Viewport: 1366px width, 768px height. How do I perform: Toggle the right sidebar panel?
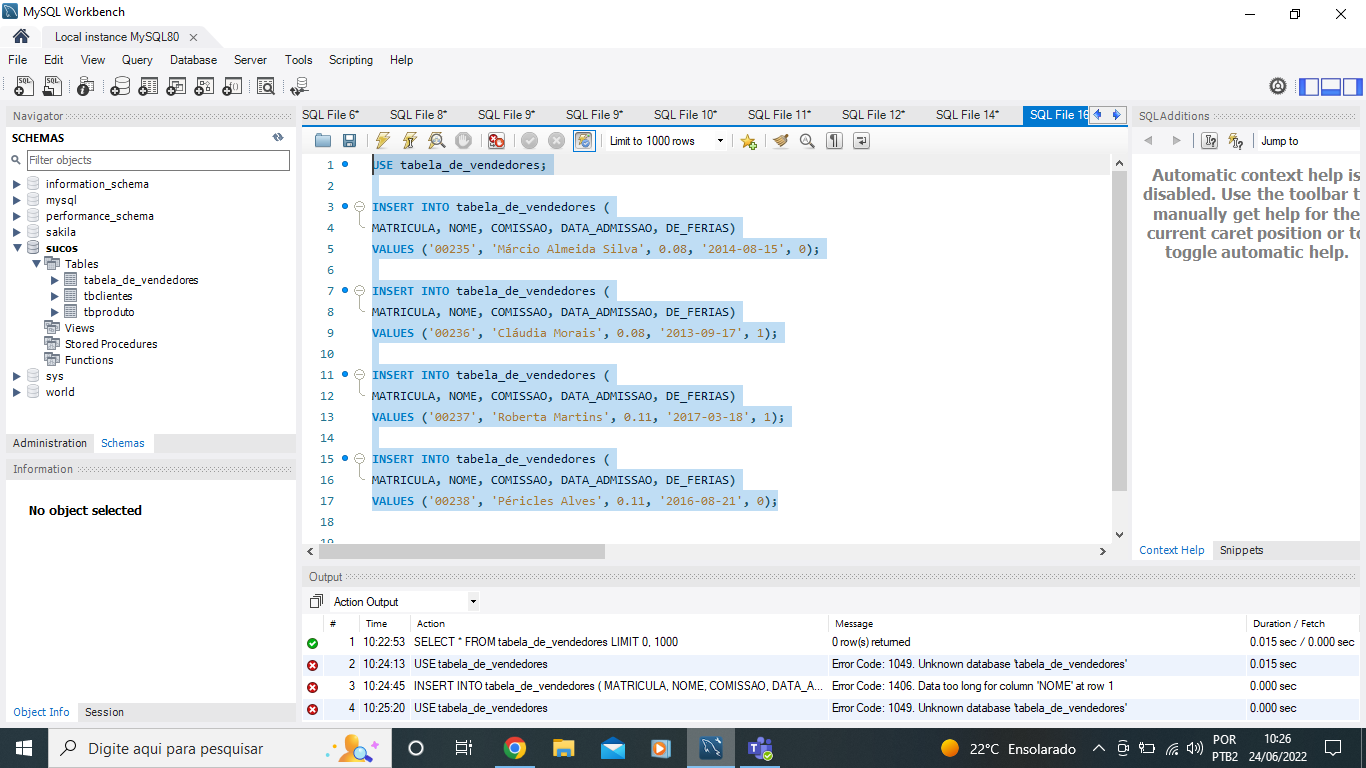tap(1353, 87)
